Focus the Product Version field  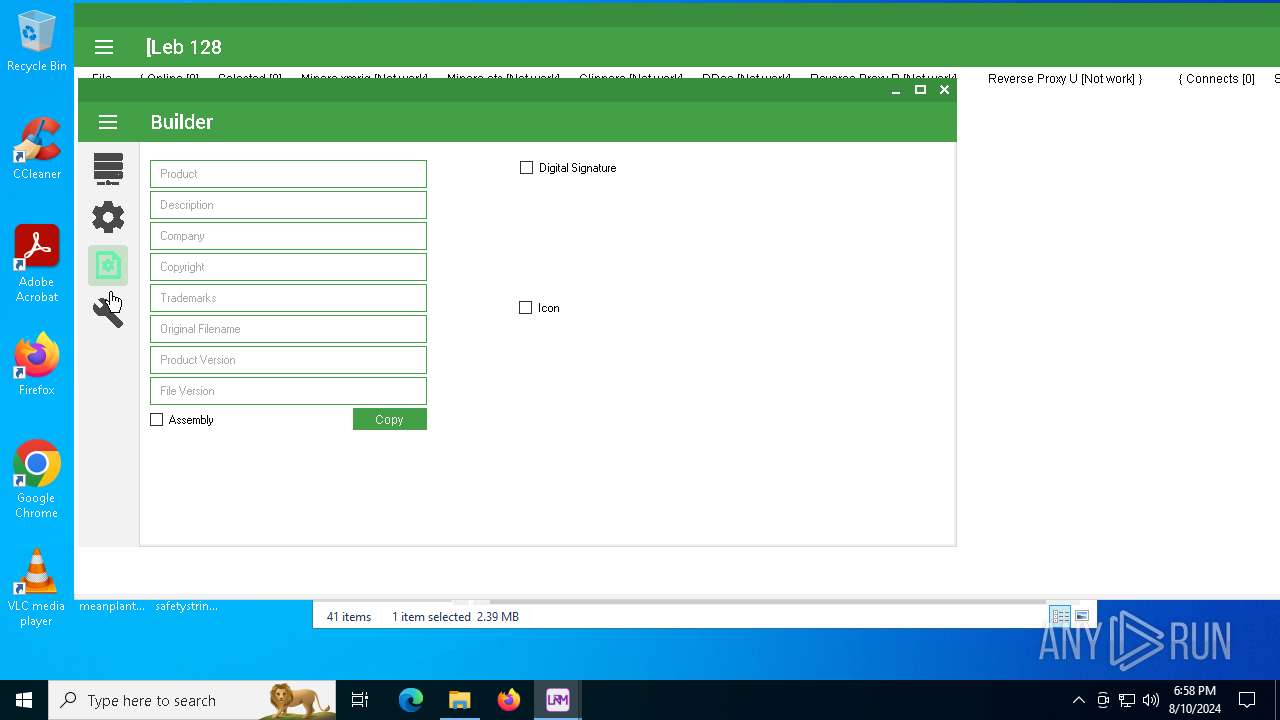tap(288, 360)
